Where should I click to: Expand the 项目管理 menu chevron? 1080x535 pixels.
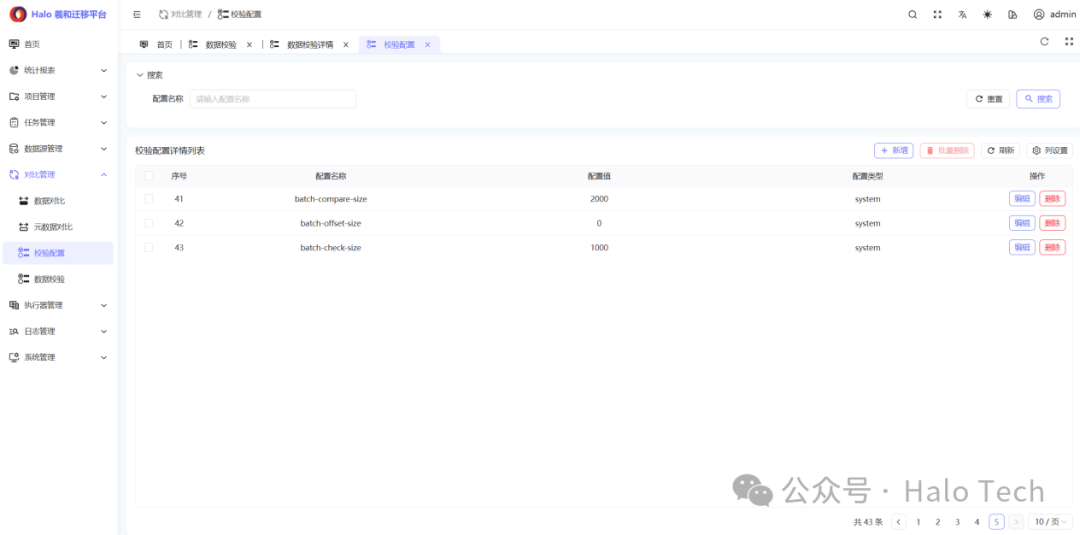[104, 96]
